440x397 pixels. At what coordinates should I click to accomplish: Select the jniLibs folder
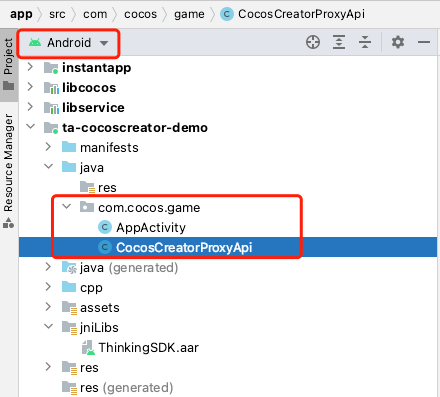228,327
